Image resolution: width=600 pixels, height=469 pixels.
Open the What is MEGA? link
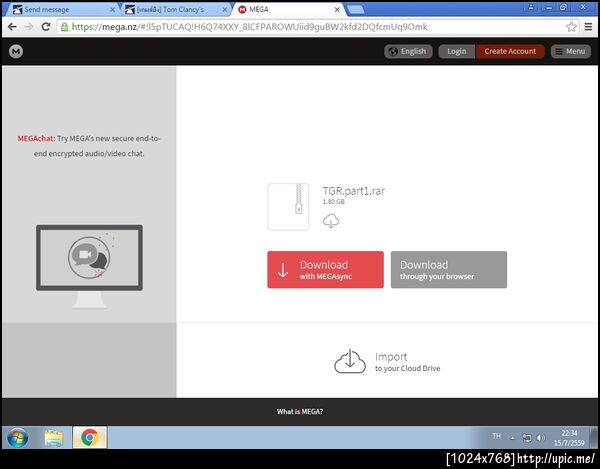pyautogui.click(x=300, y=412)
